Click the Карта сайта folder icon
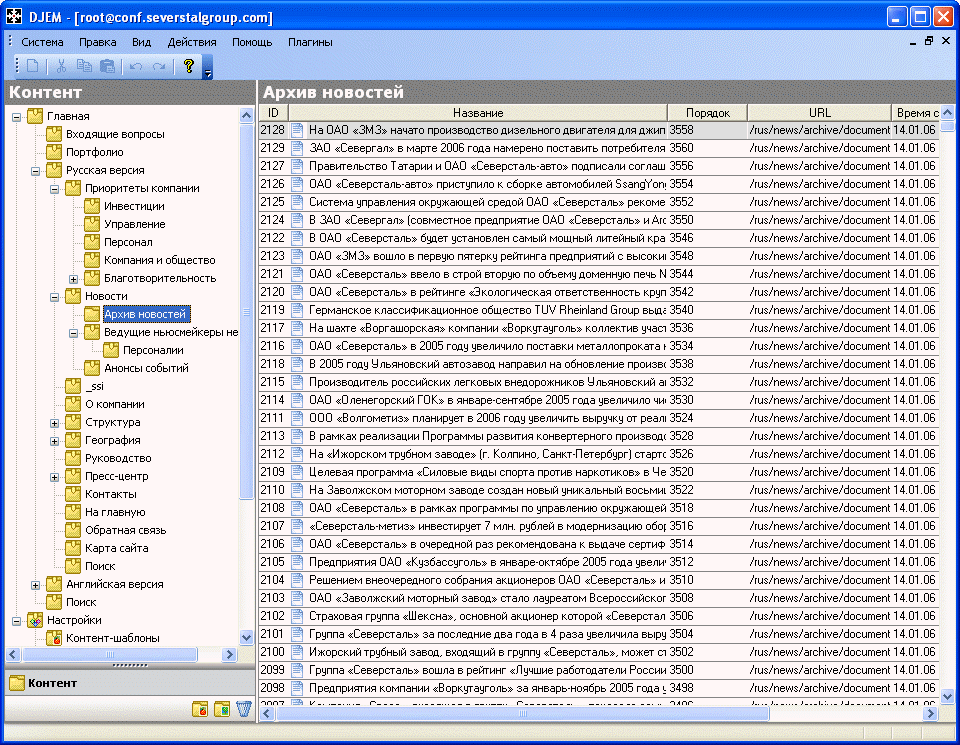 [x=73, y=548]
